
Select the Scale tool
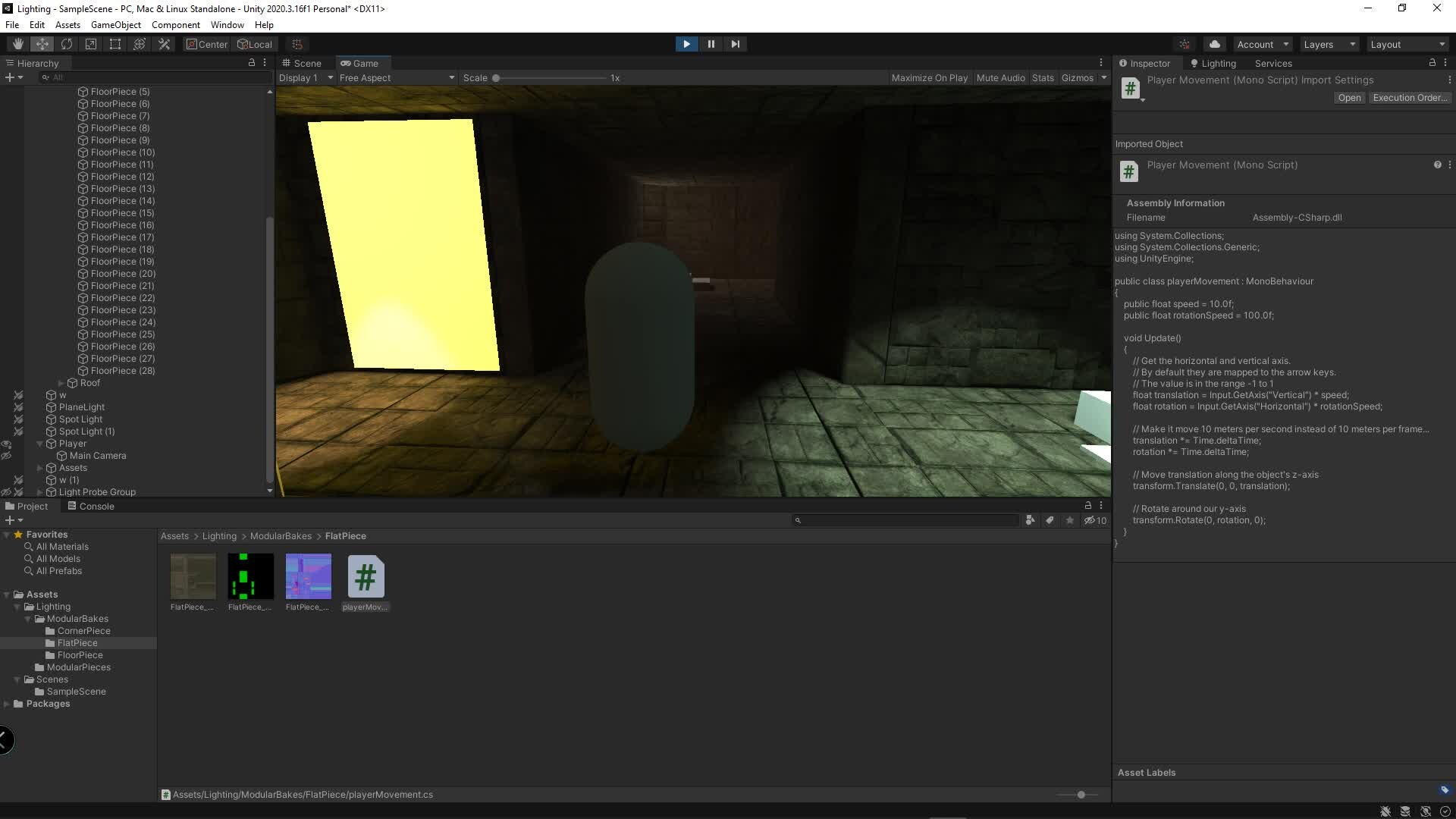pos(90,43)
